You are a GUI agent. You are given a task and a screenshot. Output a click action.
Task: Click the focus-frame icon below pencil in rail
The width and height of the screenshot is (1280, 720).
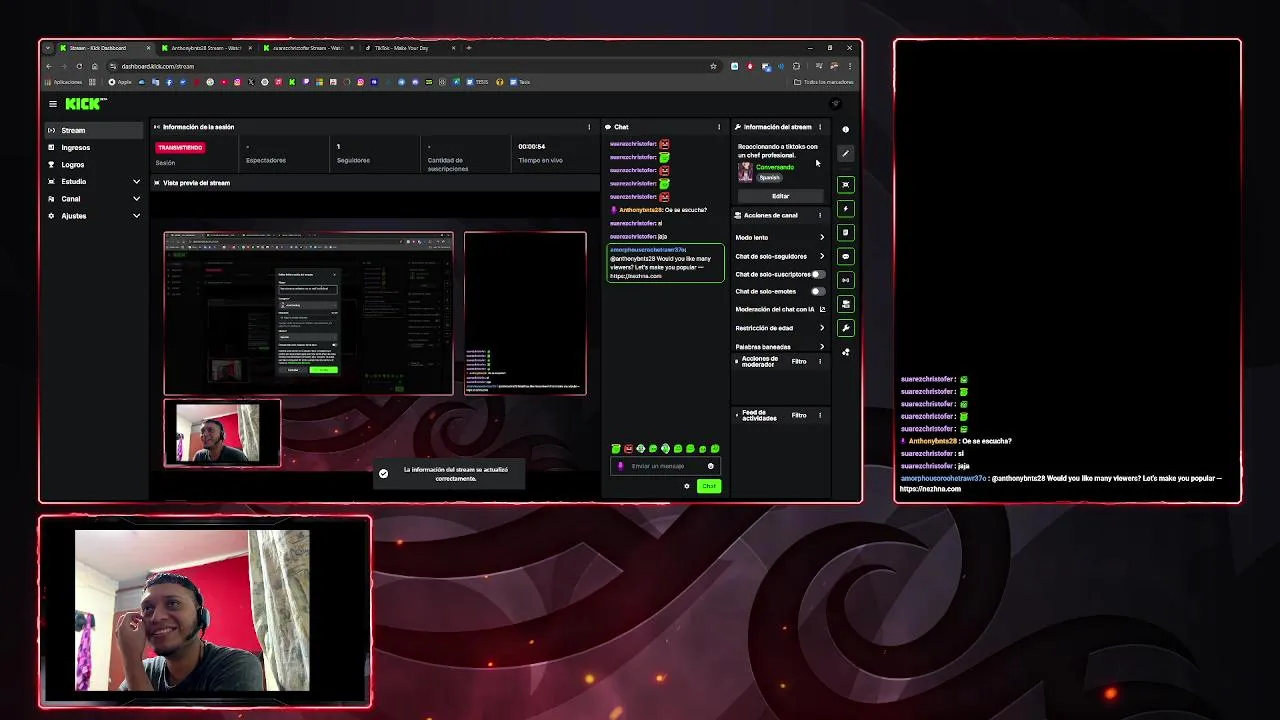coord(845,184)
